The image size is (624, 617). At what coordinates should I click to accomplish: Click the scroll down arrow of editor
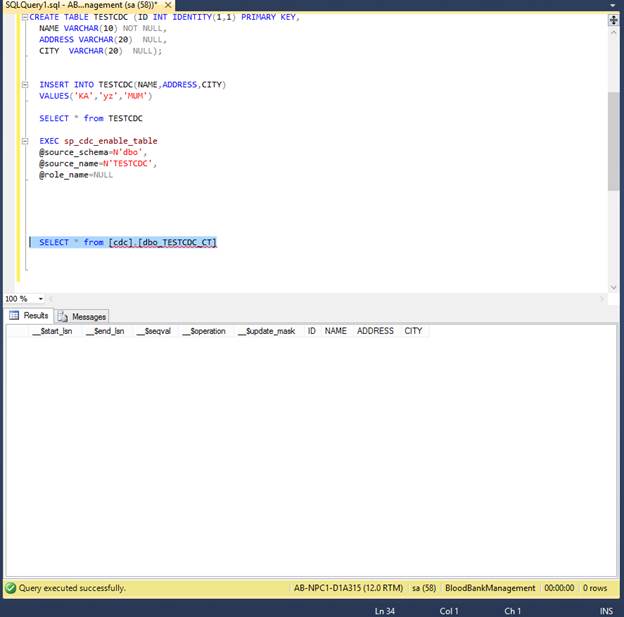click(613, 287)
